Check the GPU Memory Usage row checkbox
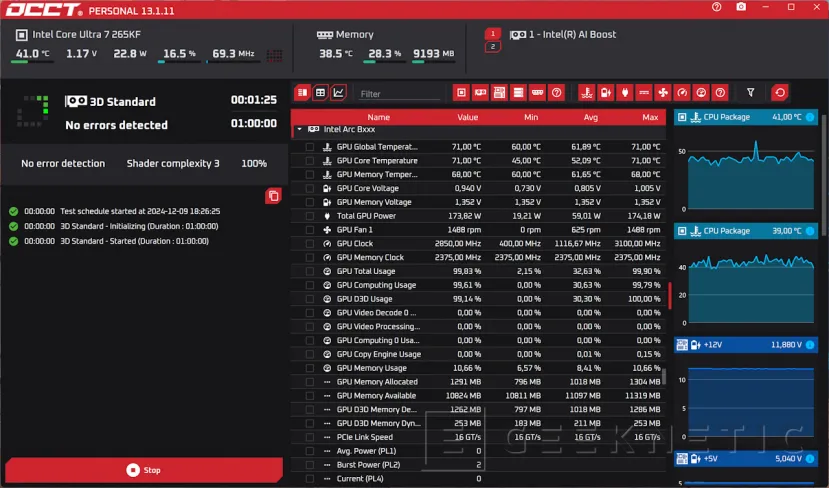Viewport: 829px width, 488px height. click(310, 368)
